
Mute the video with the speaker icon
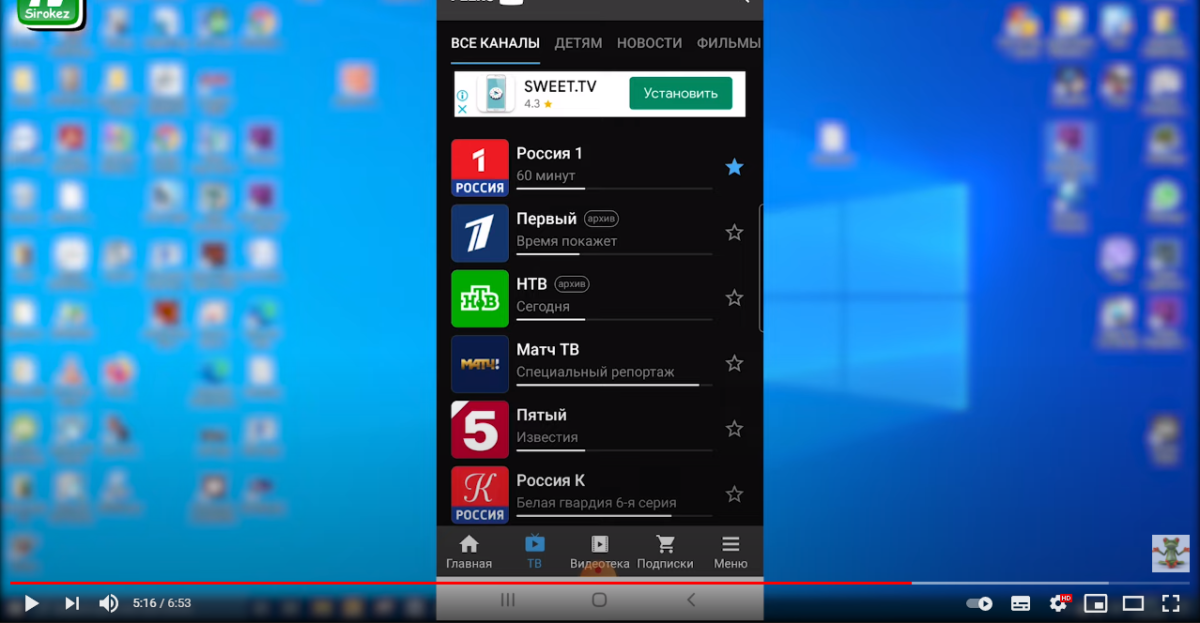click(x=108, y=603)
